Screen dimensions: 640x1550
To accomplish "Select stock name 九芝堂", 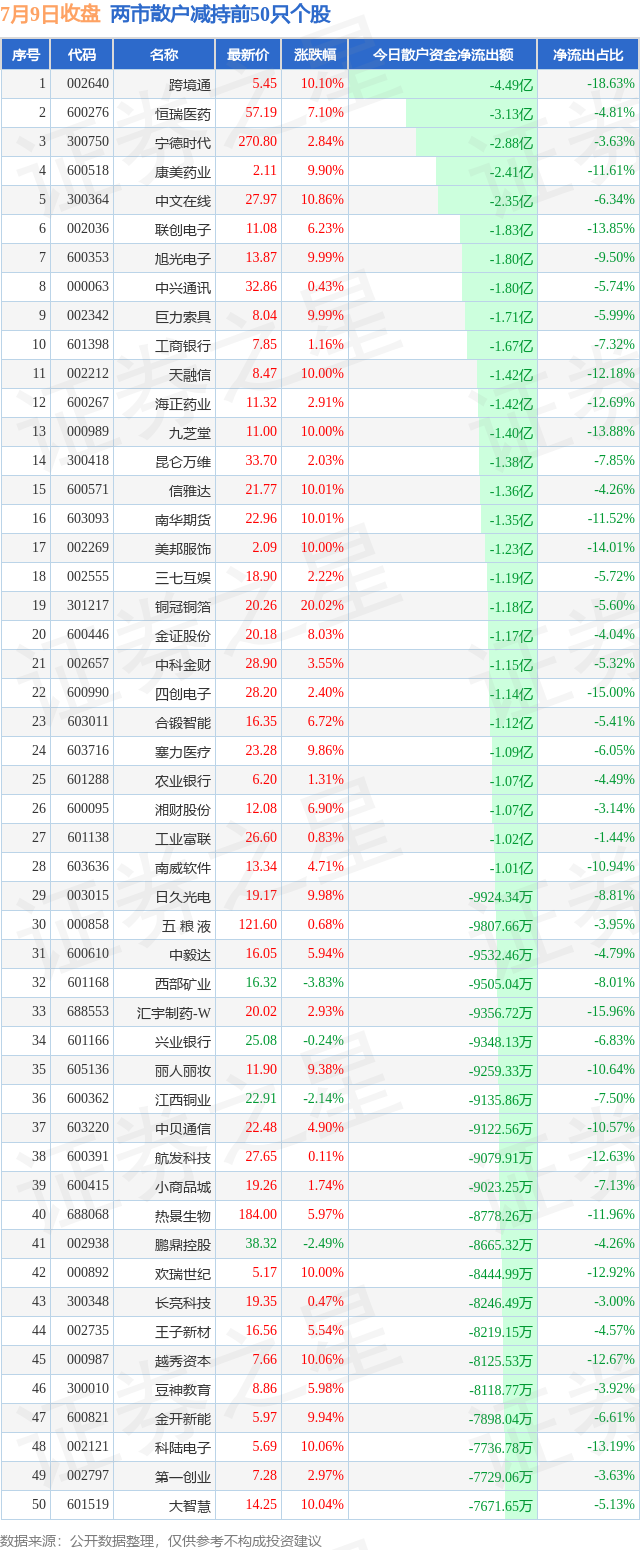I will click(190, 432).
